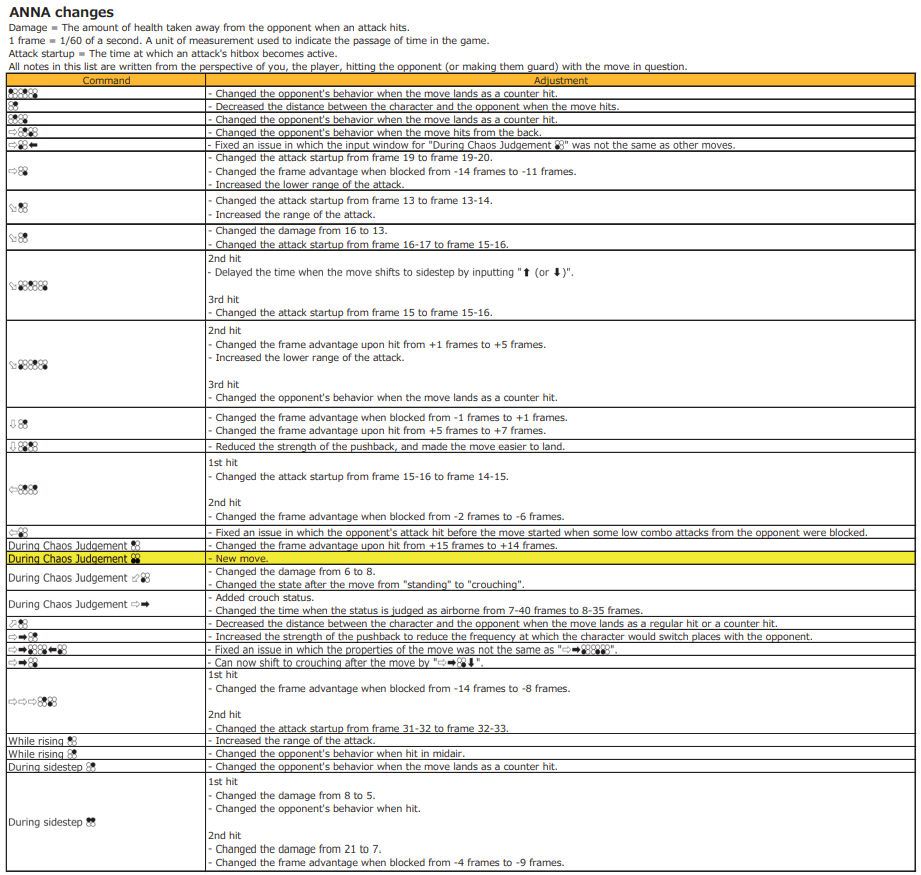This screenshot has width=921, height=875.
Task: Click command icons for the "frame 19 to frame 19-20" row
Action: [18, 171]
